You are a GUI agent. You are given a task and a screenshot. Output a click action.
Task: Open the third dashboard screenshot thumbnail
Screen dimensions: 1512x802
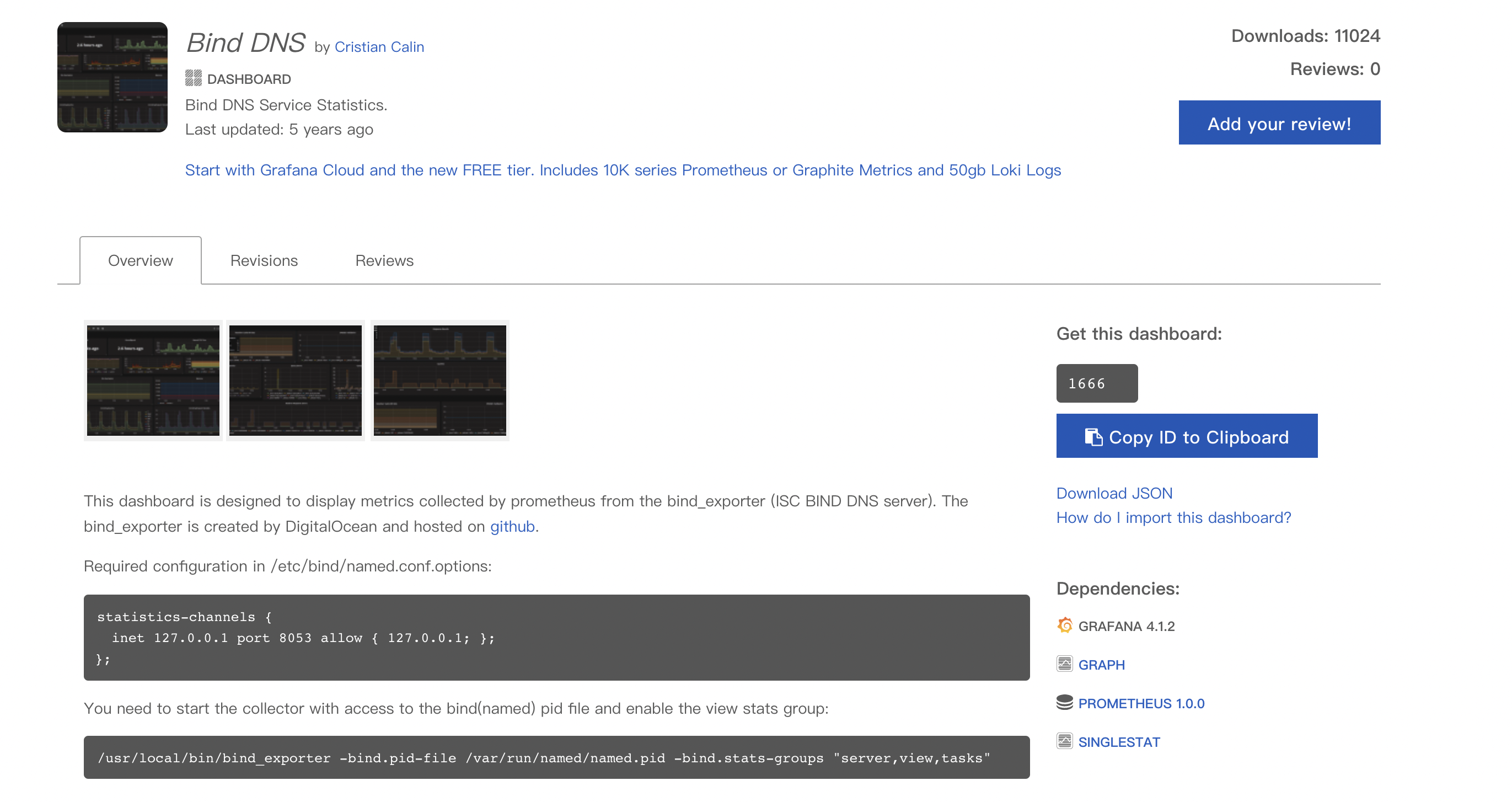(439, 381)
